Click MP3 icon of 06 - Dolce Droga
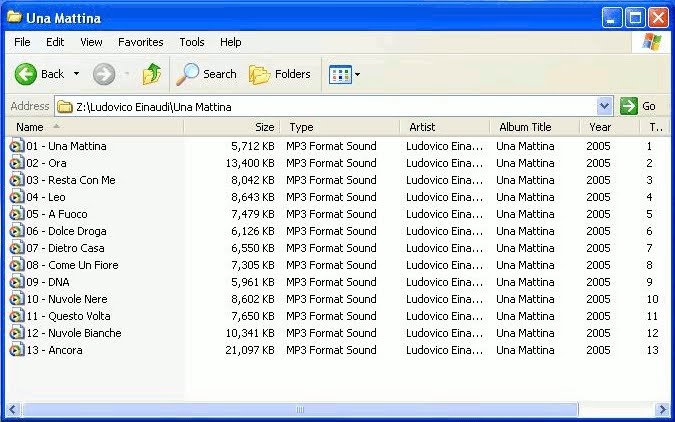The image size is (675, 422). click(16, 231)
